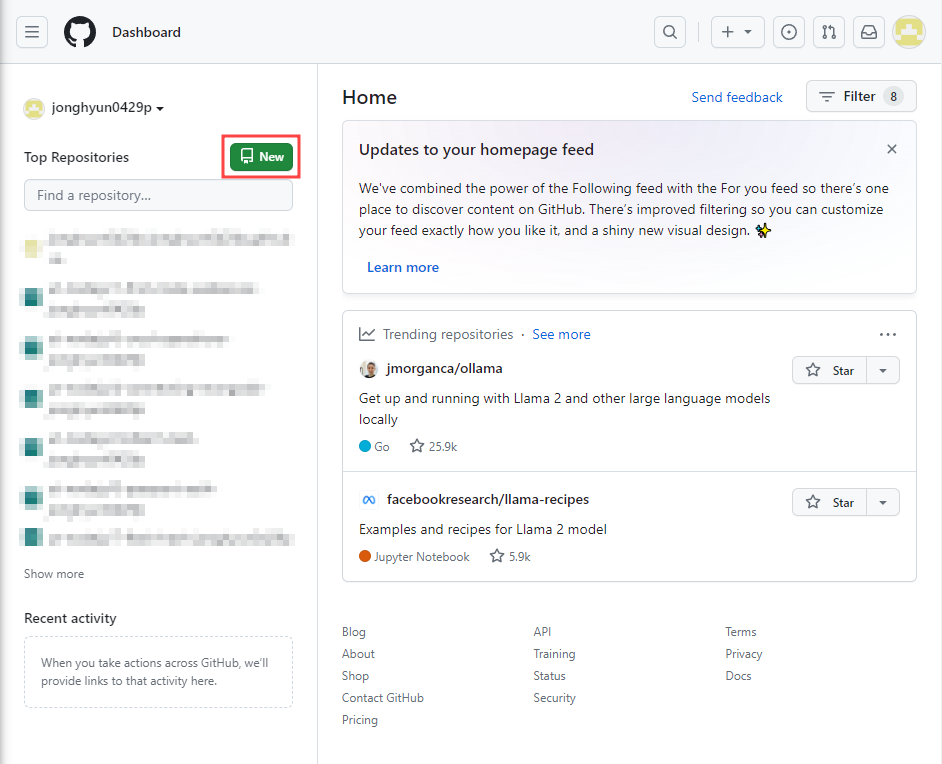Open the Training footer link

(x=555, y=653)
